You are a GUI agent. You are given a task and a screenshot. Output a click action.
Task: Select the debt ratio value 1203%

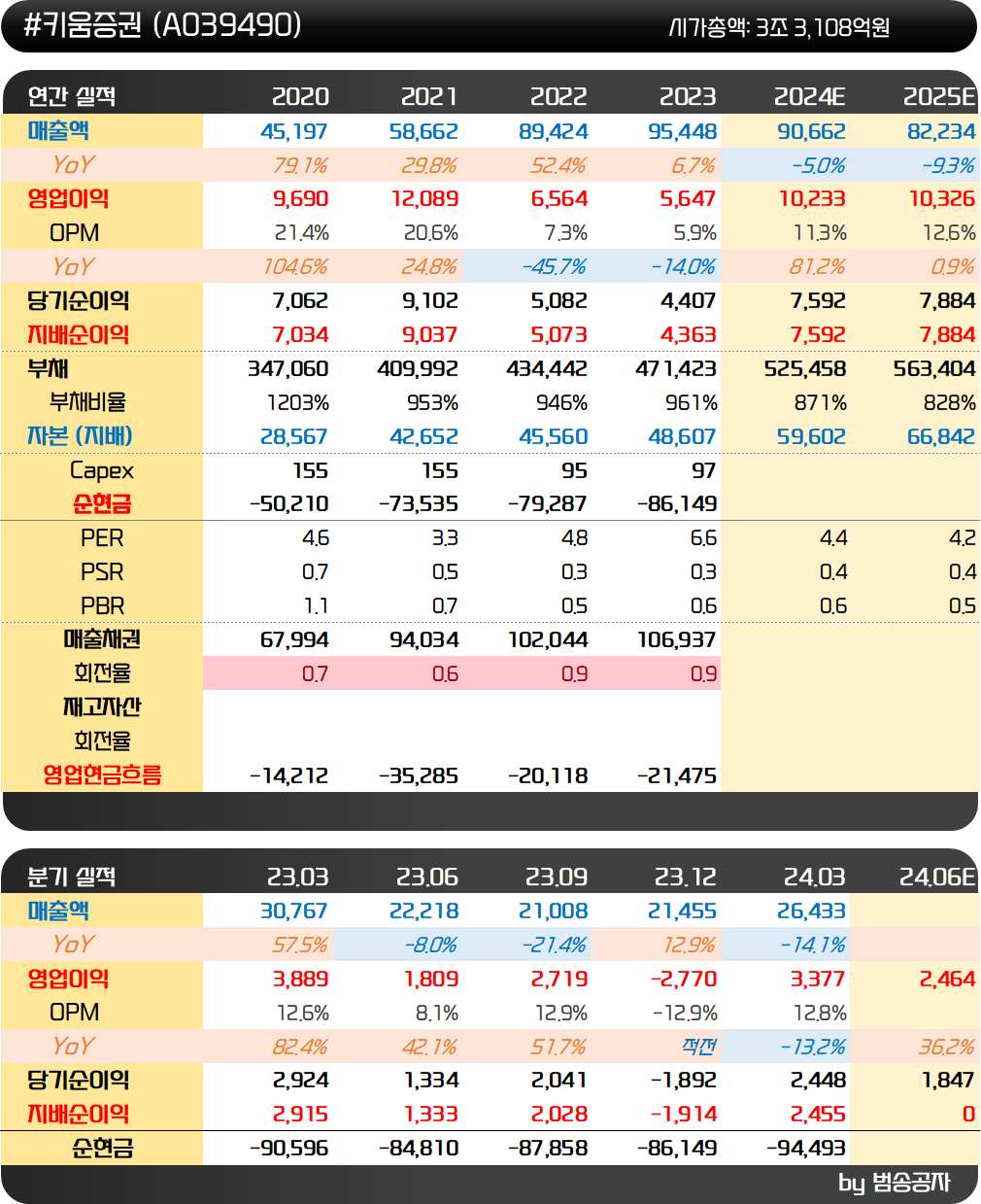coord(298,402)
